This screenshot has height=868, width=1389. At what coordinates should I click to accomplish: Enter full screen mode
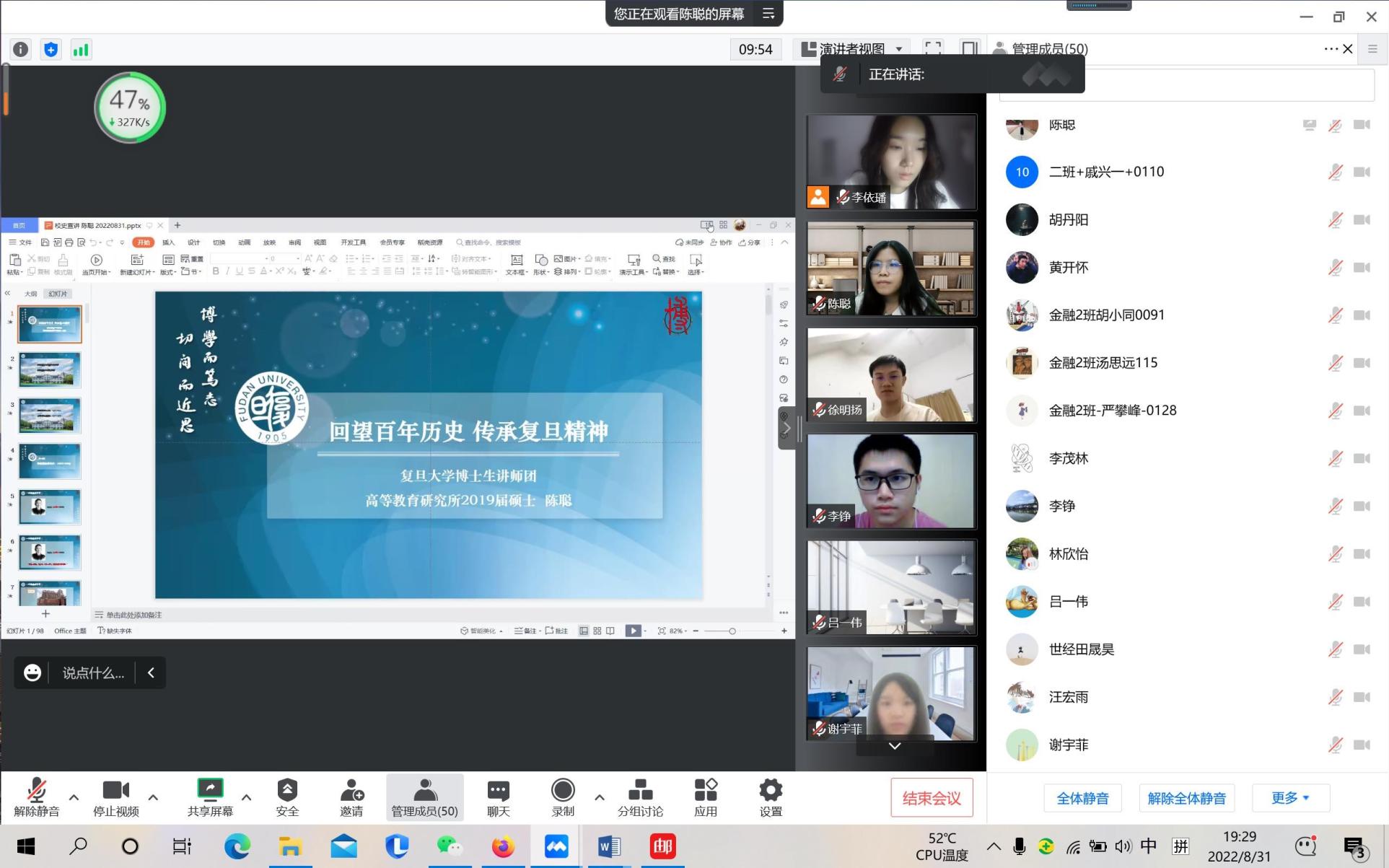pos(933,48)
